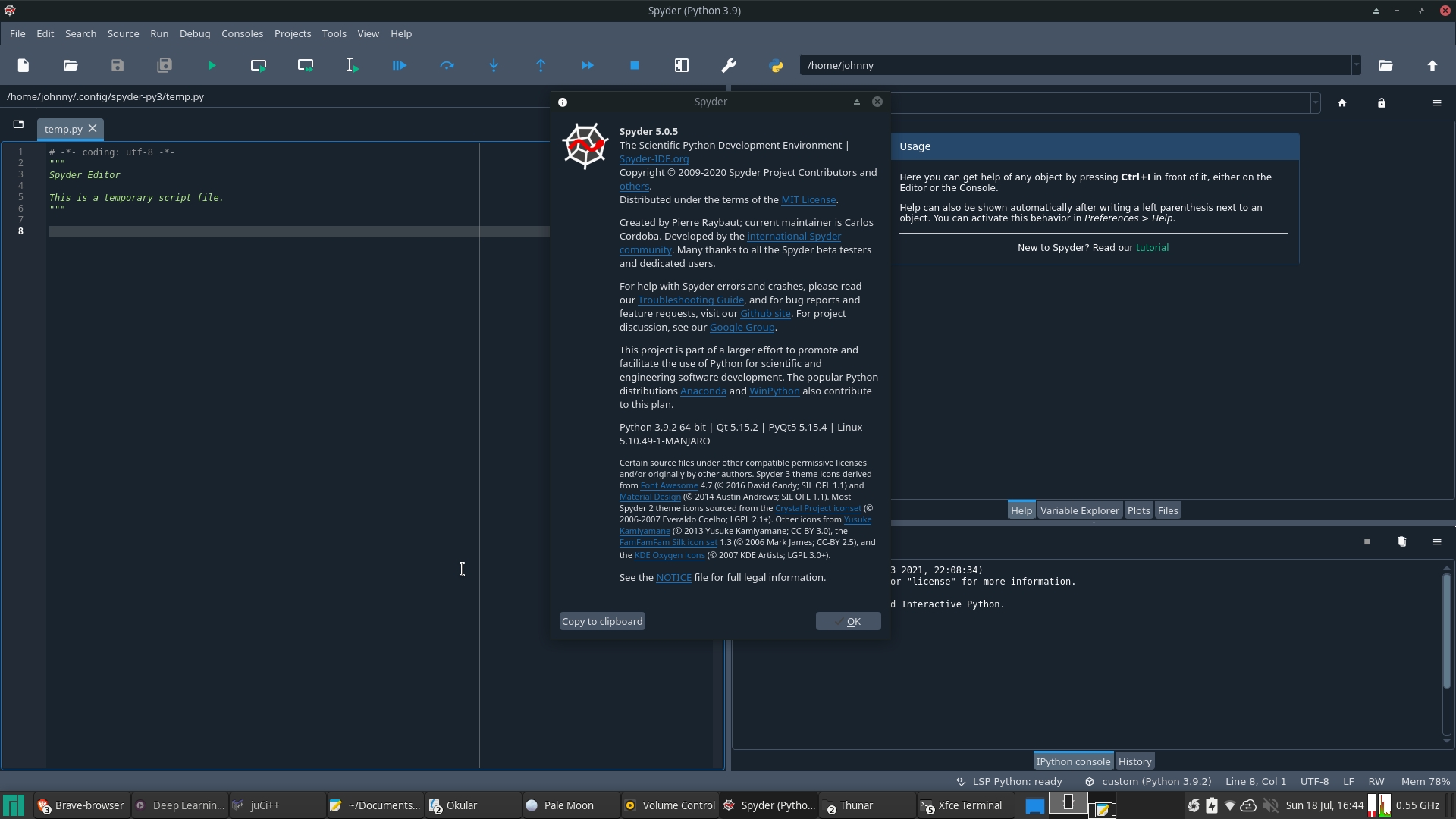This screenshot has width=1456, height=819.
Task: Change to parent directory arrow icon
Action: coord(1432,65)
